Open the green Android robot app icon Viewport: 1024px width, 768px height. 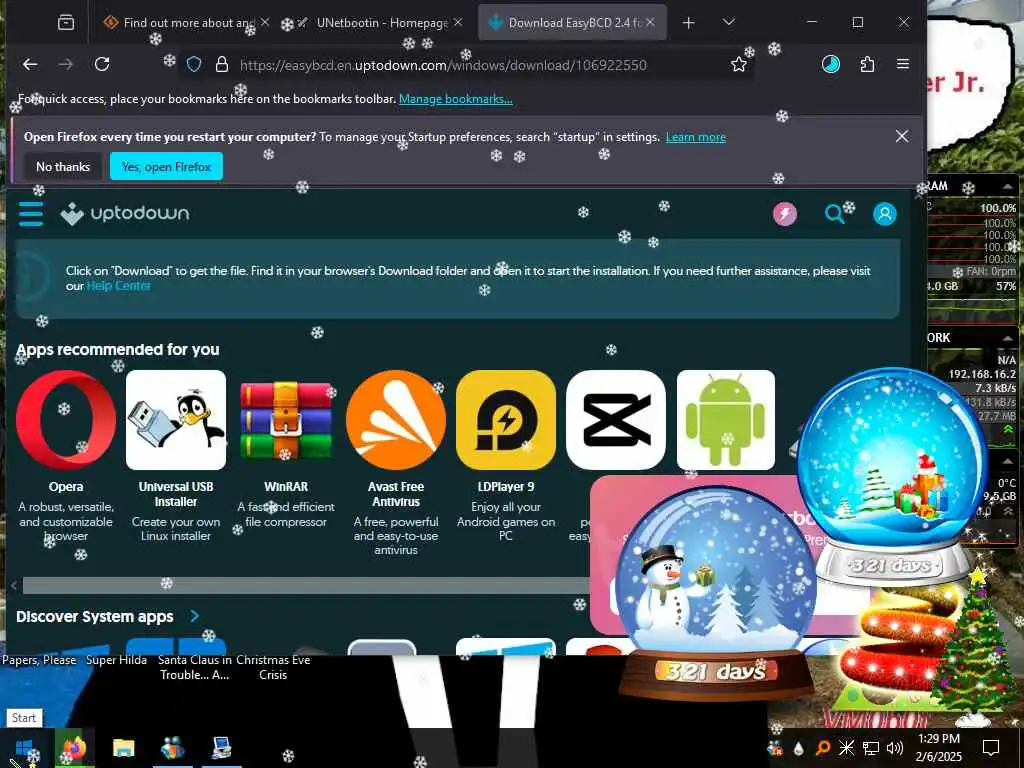[726, 420]
